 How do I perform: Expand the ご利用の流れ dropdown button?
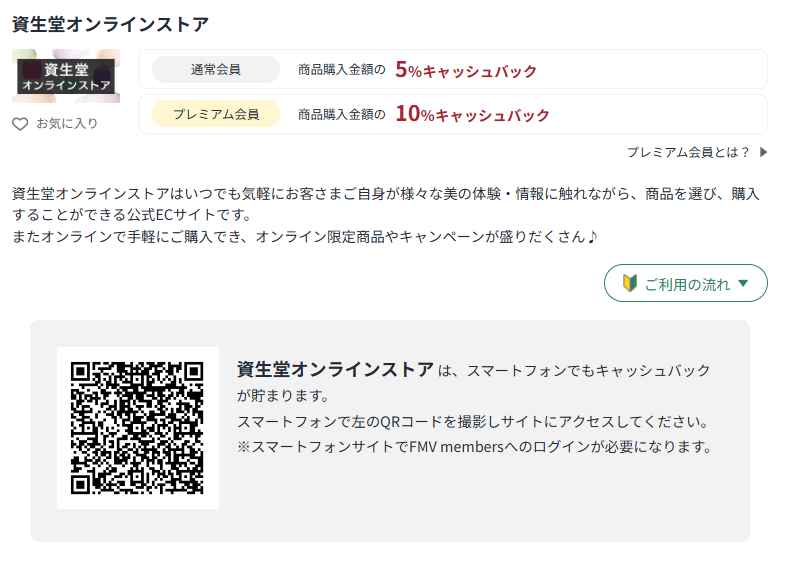click(x=685, y=283)
